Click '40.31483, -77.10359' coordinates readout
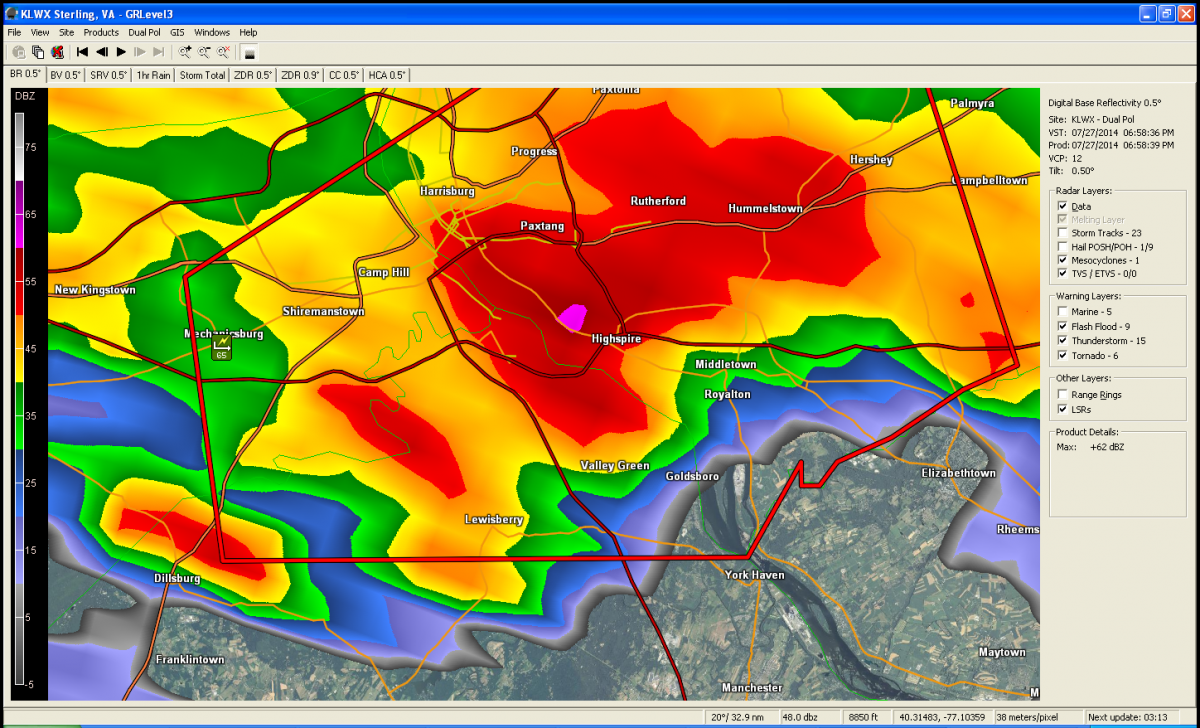Image resolution: width=1200 pixels, height=728 pixels. click(x=944, y=717)
